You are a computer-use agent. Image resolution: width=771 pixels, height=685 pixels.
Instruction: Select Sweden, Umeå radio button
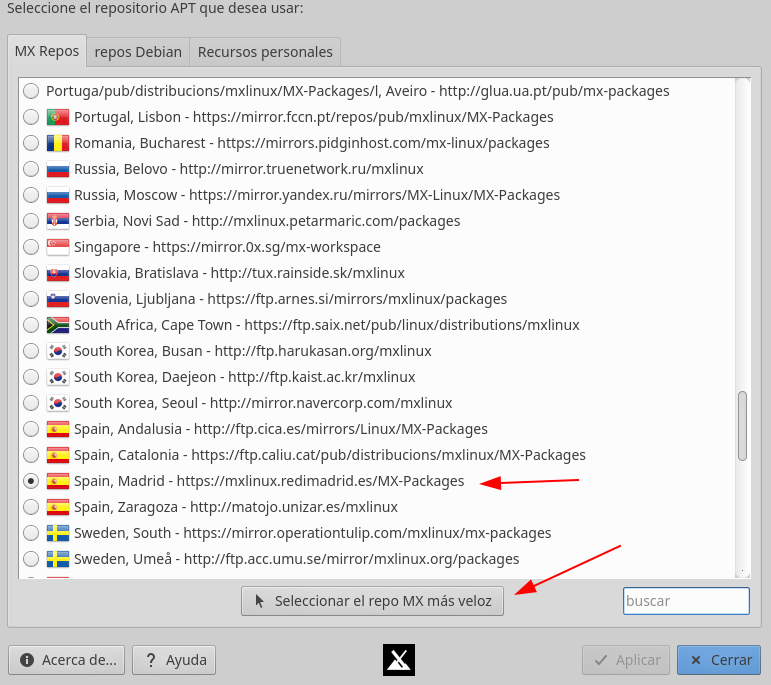click(31, 559)
